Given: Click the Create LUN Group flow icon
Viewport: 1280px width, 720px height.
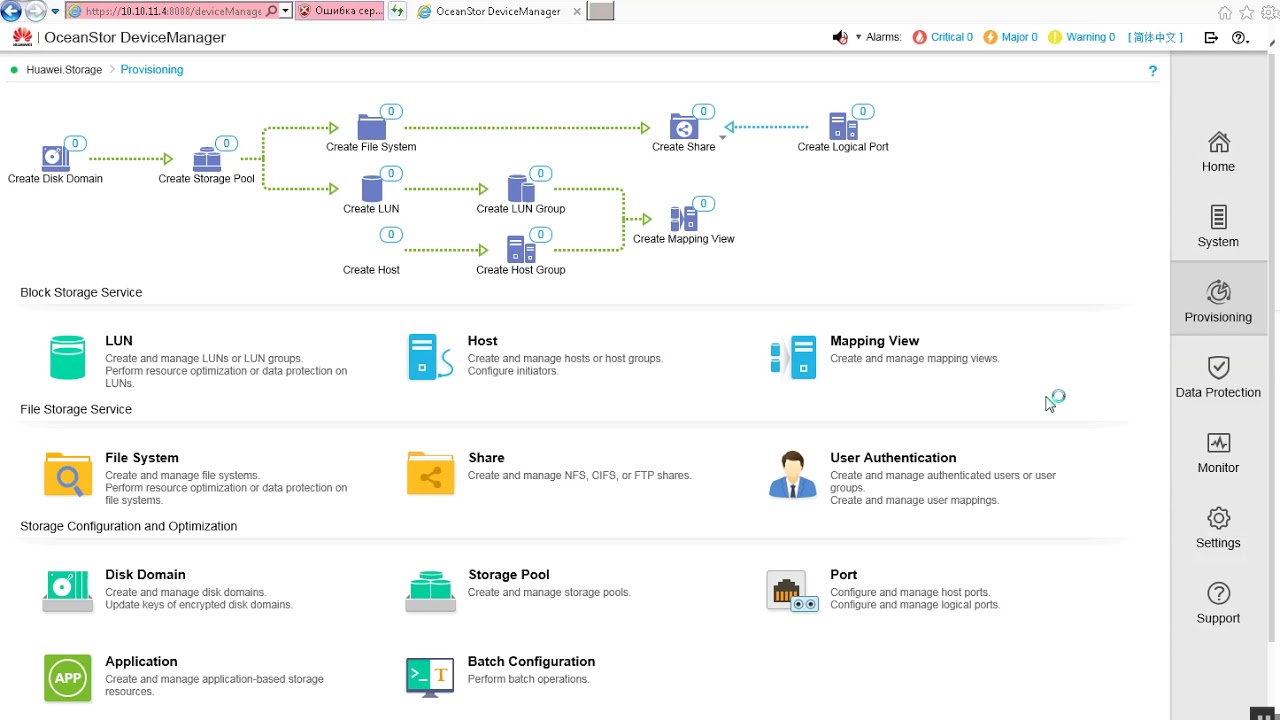Looking at the screenshot, I should [x=521, y=189].
